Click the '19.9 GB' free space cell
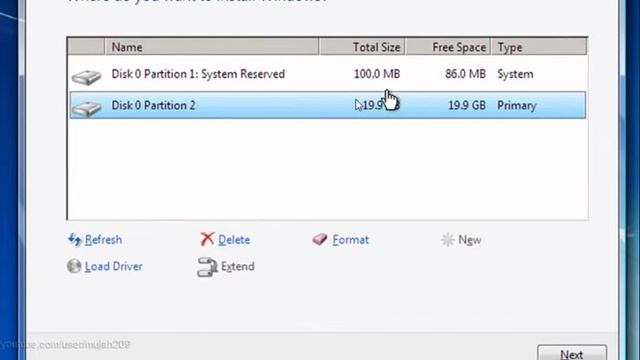The height and width of the screenshot is (360, 640). pyautogui.click(x=467, y=105)
